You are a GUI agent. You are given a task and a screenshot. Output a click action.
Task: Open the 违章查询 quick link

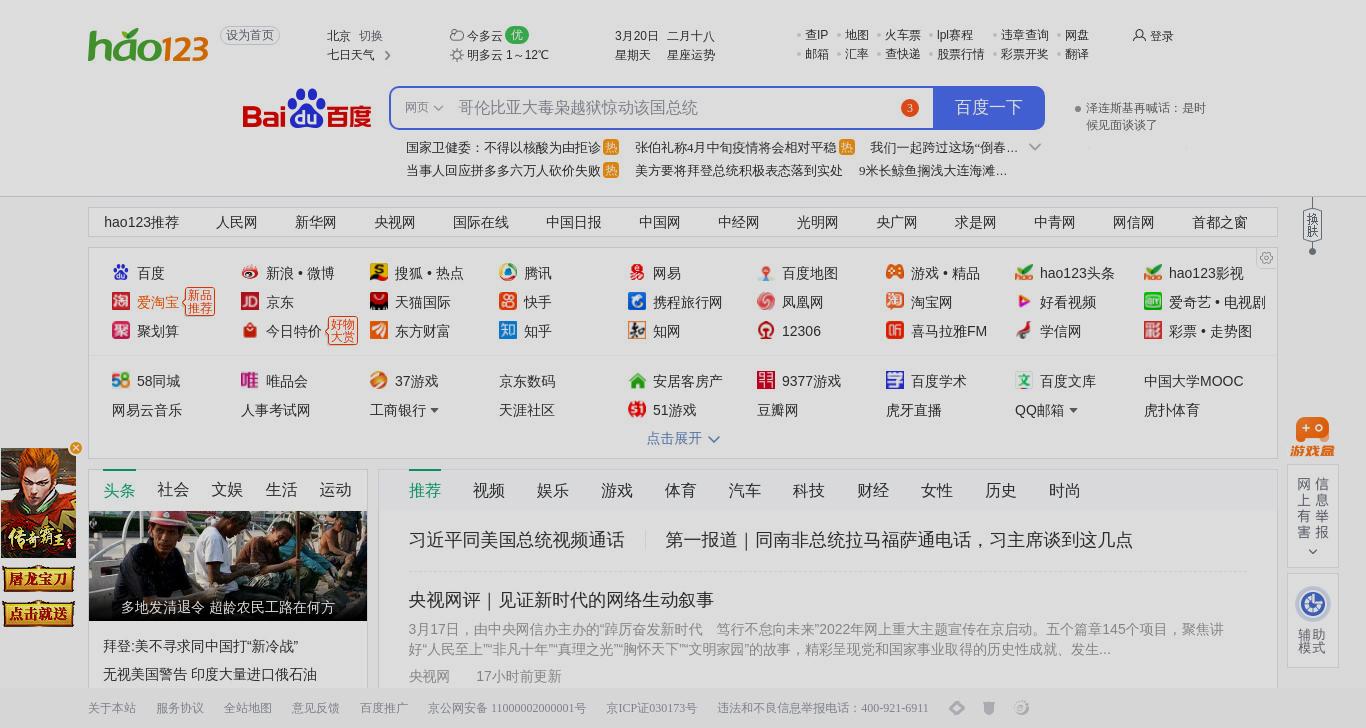[x=1025, y=35]
